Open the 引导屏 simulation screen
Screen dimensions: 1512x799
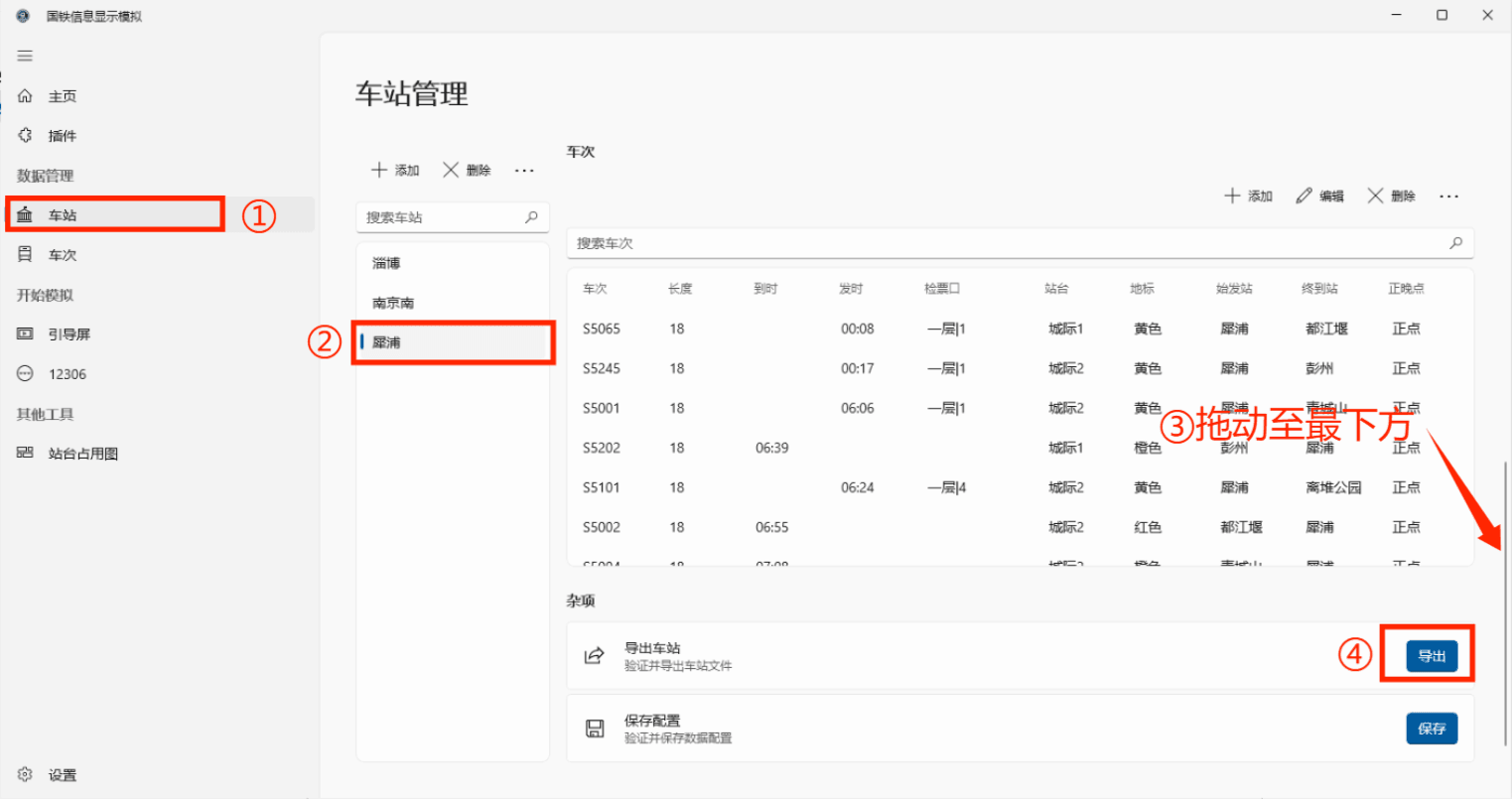tap(69, 334)
